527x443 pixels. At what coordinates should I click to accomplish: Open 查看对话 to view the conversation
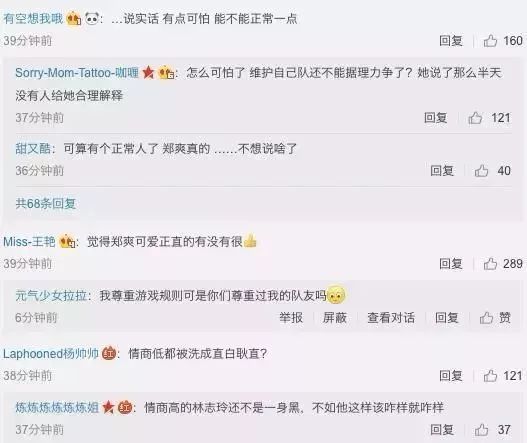(x=391, y=317)
